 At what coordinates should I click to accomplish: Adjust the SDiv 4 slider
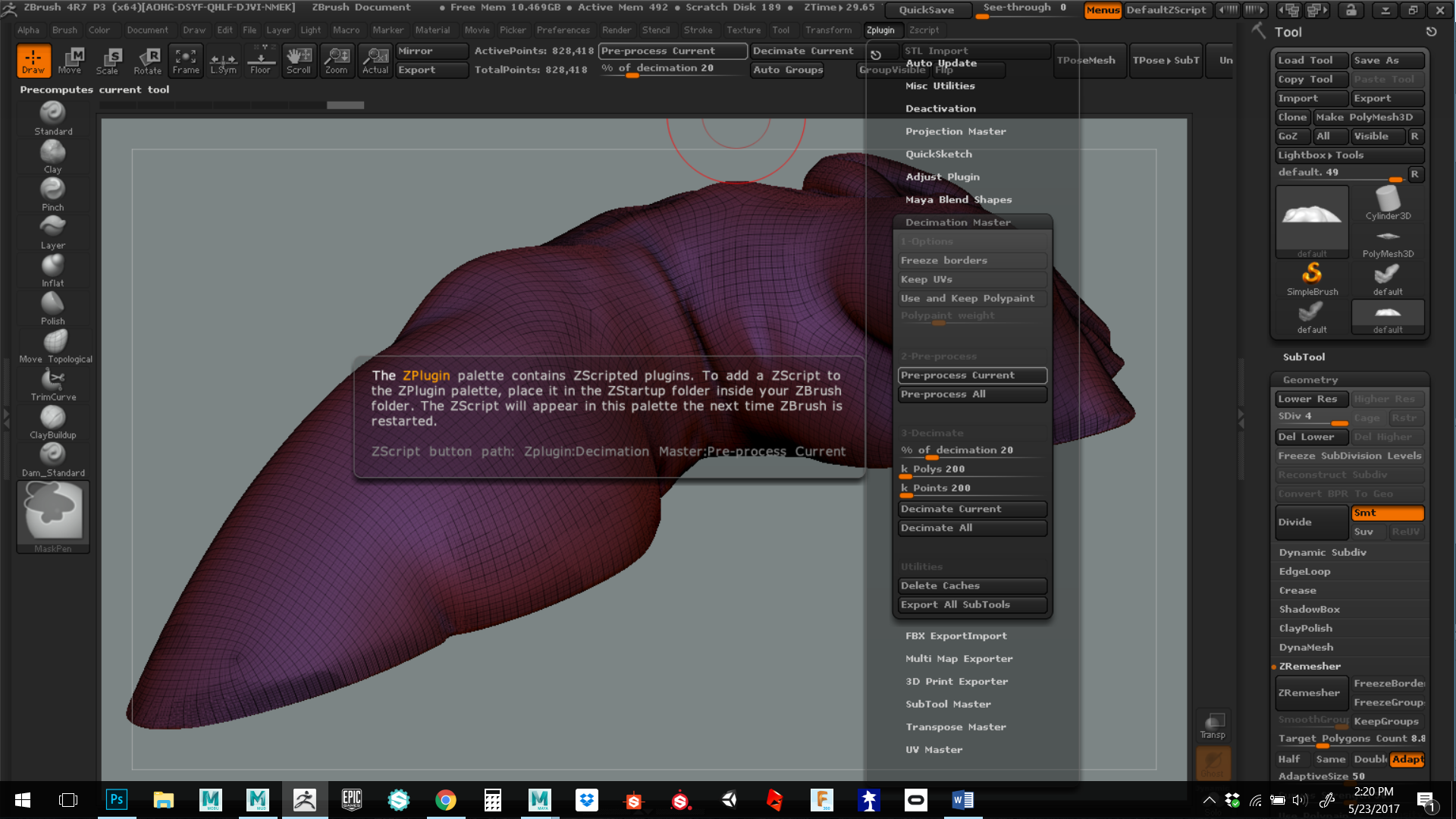[1312, 418]
